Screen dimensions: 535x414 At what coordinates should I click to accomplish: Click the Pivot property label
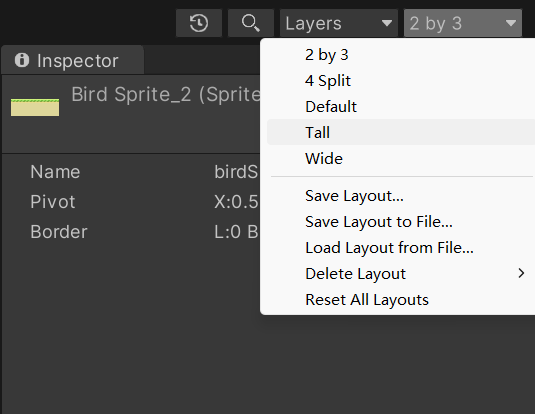(53, 202)
